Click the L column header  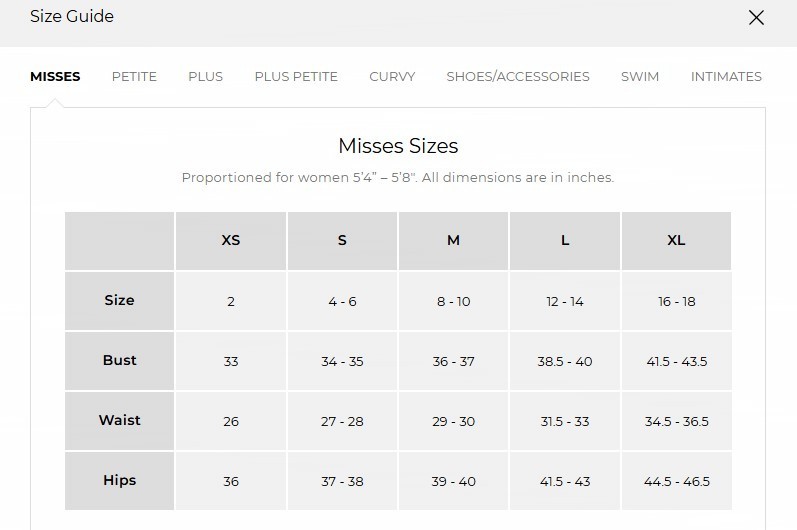(565, 241)
